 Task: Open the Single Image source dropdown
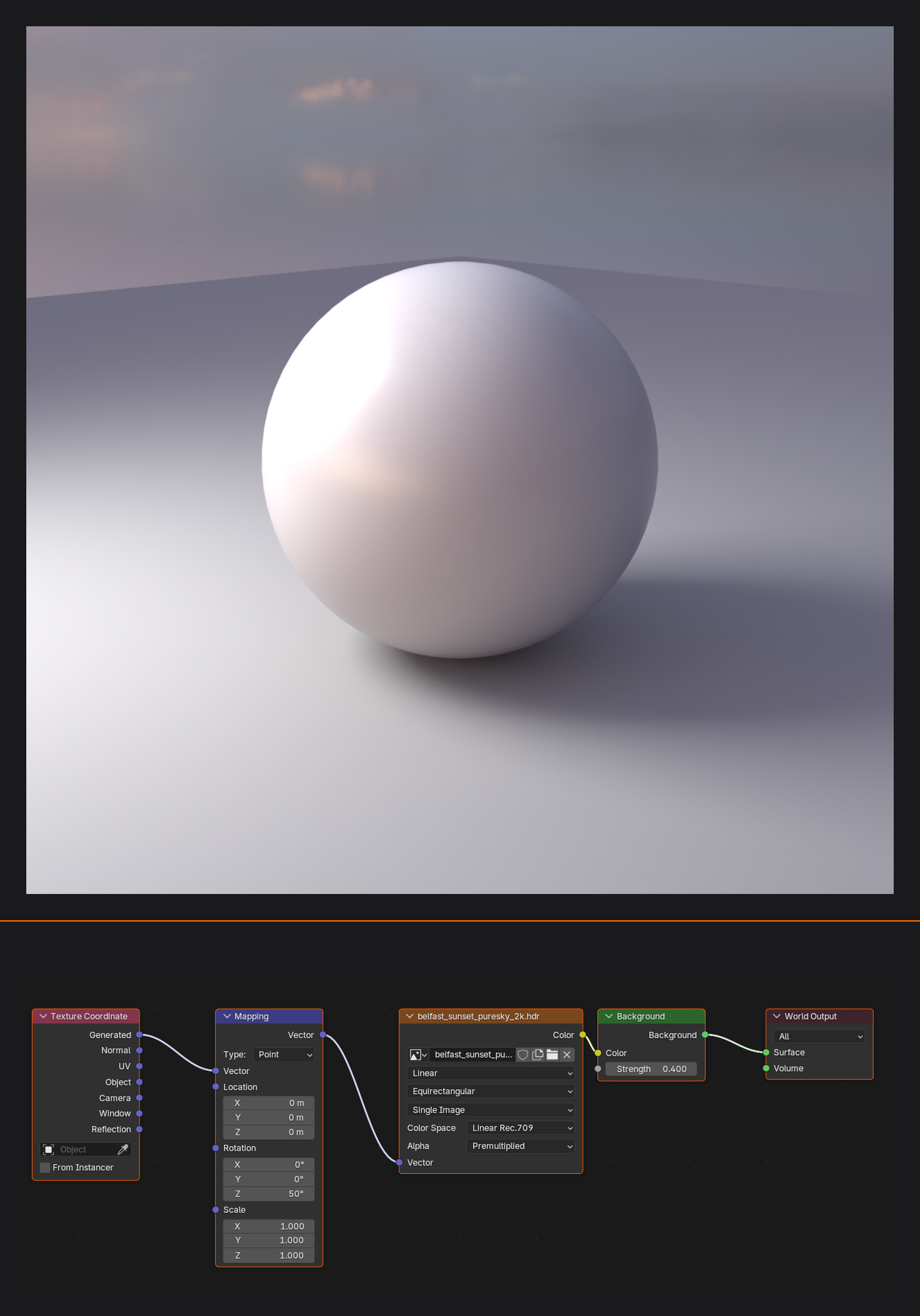coord(491,1110)
